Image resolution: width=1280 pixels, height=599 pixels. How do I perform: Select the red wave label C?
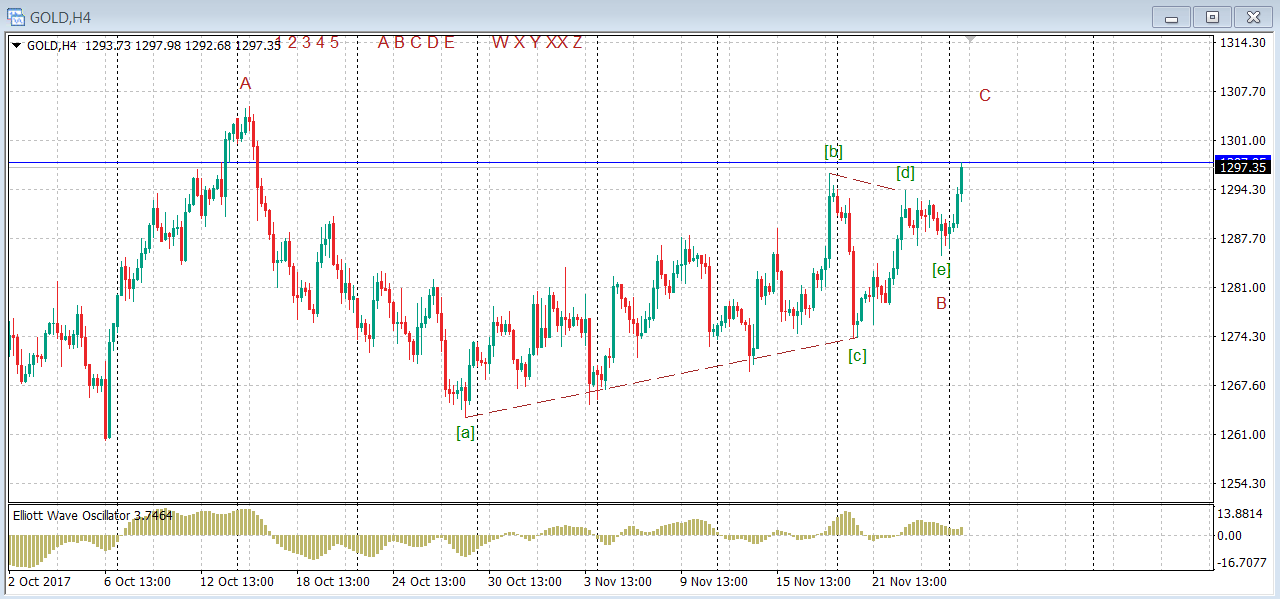point(985,95)
